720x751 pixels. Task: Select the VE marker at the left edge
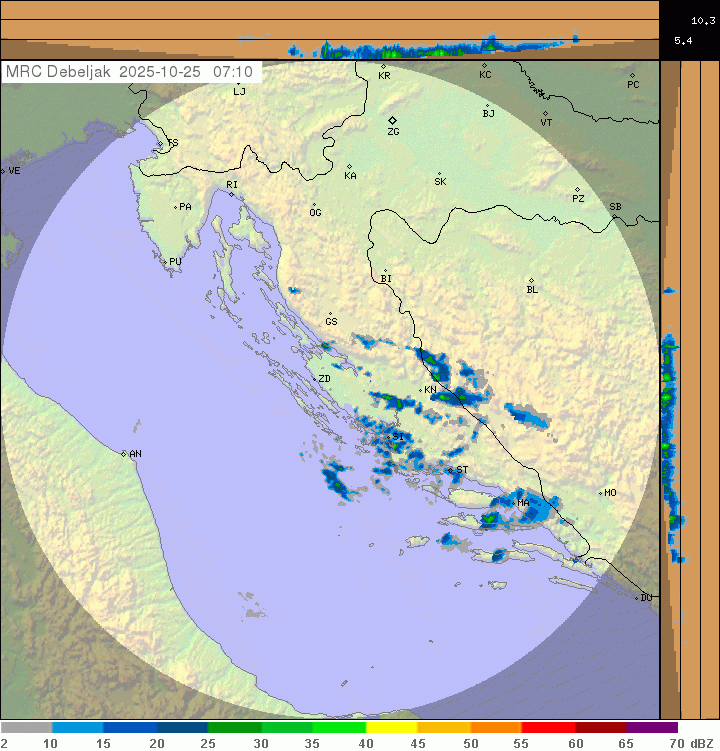[x=3, y=171]
